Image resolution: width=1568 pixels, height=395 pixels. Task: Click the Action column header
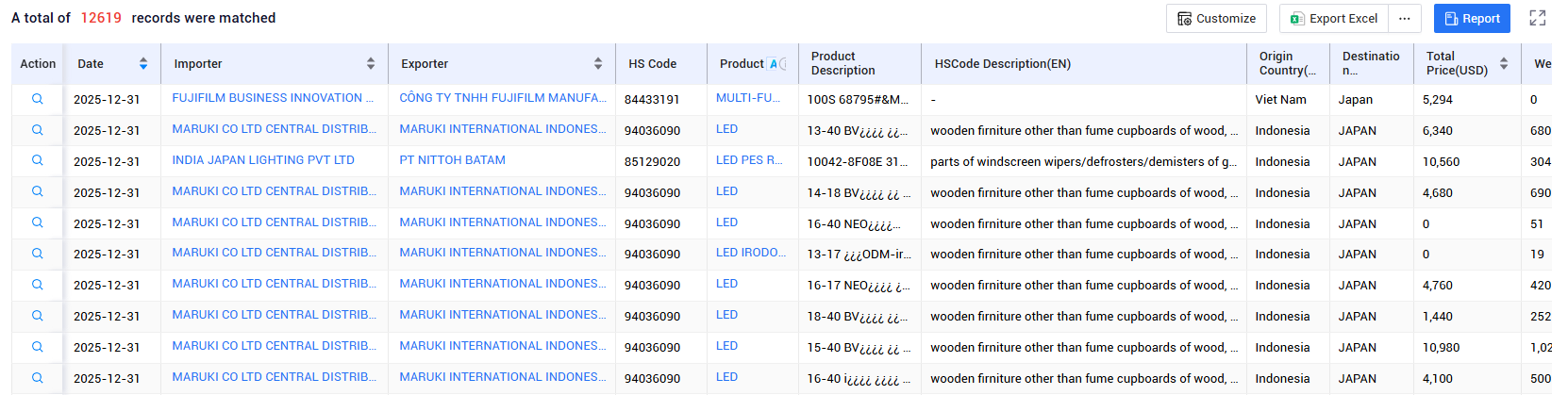tap(38, 64)
